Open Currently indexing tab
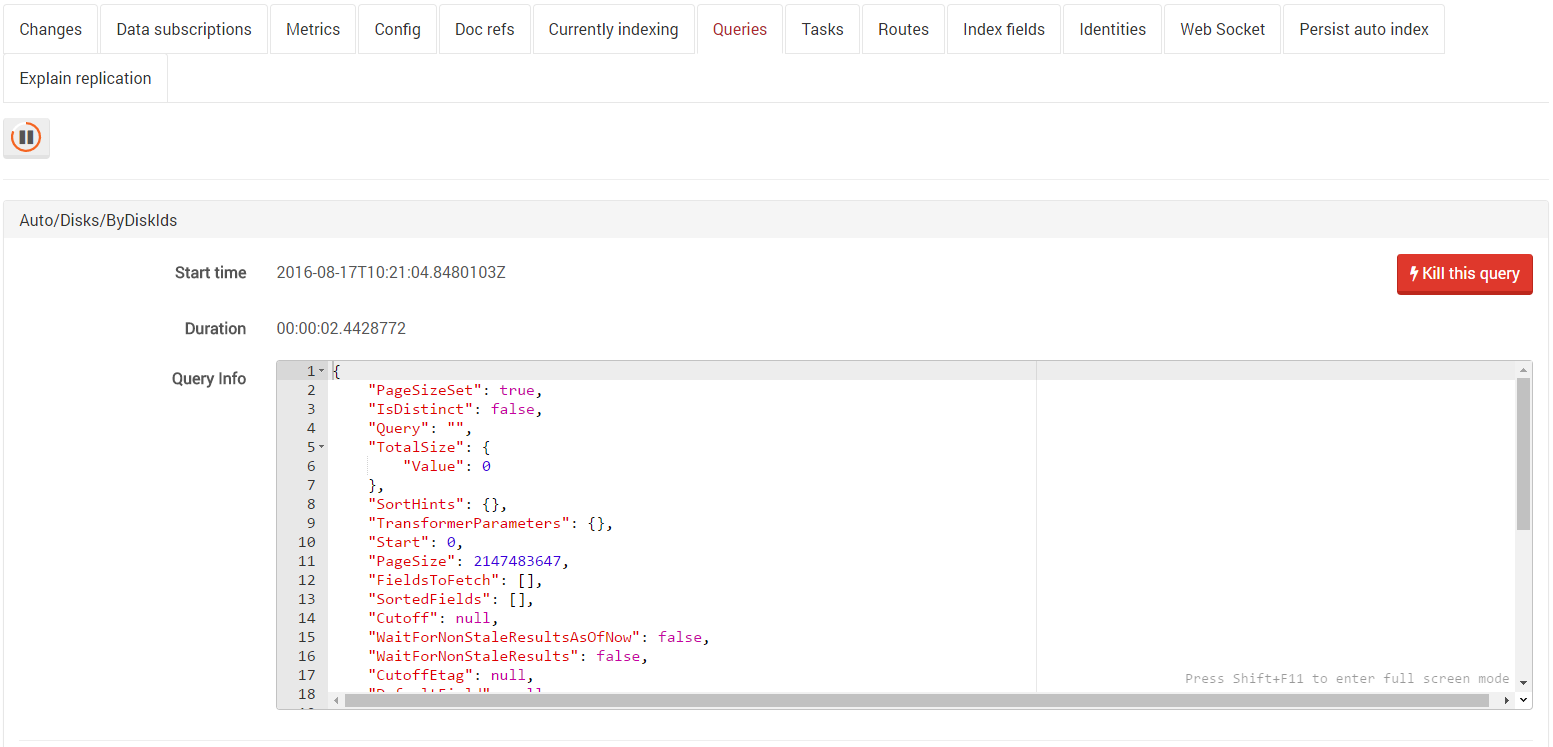 point(613,29)
